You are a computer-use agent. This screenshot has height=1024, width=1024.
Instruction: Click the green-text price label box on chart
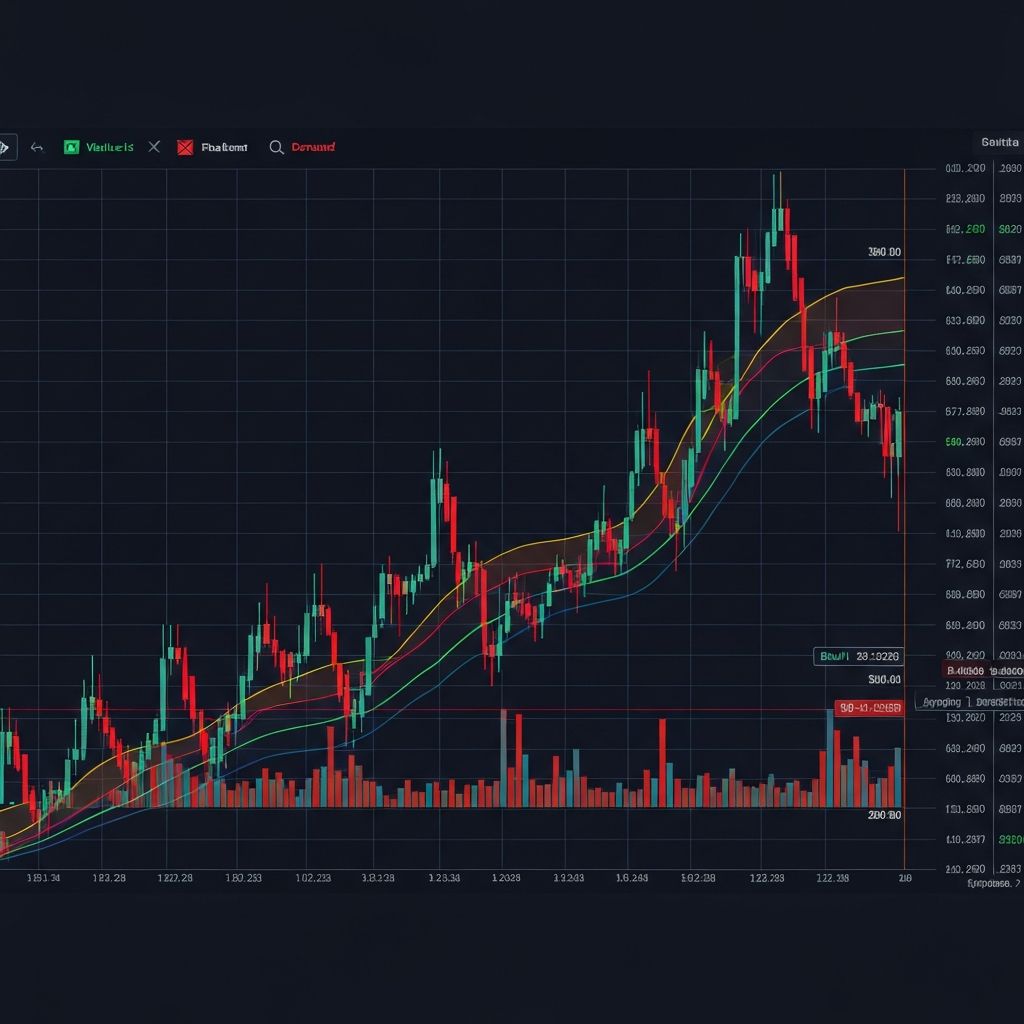click(859, 657)
